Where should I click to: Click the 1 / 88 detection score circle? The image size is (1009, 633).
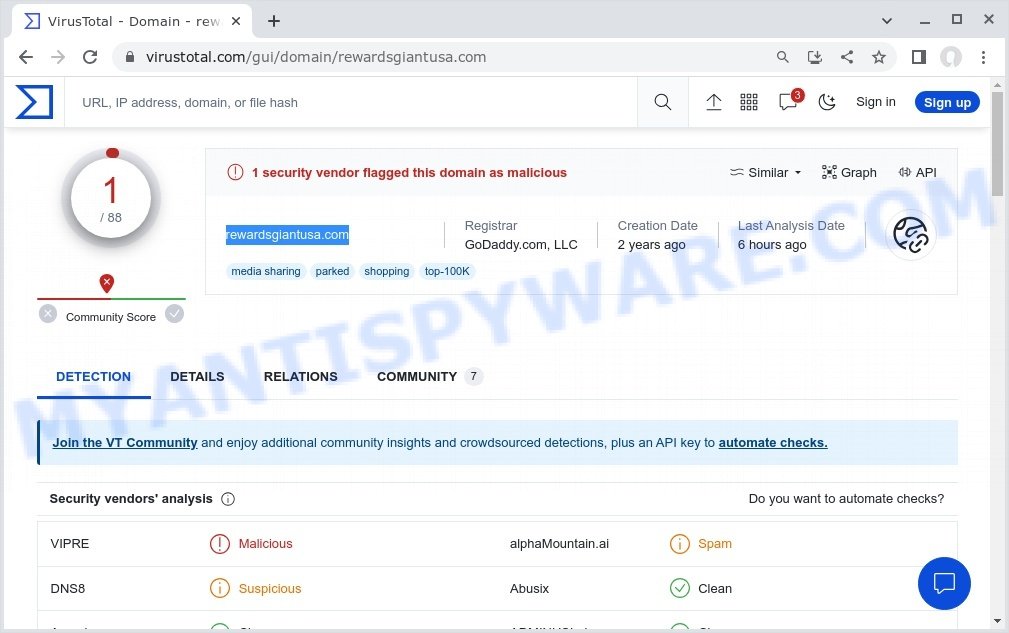tap(111, 198)
